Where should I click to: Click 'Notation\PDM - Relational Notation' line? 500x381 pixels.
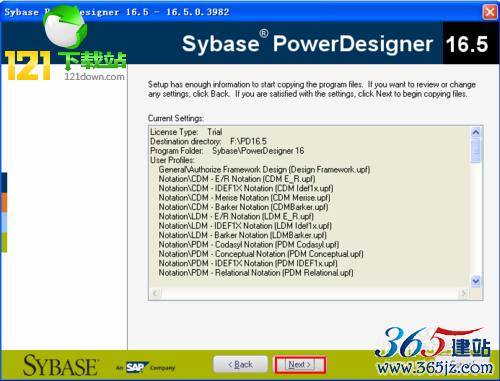point(256,273)
